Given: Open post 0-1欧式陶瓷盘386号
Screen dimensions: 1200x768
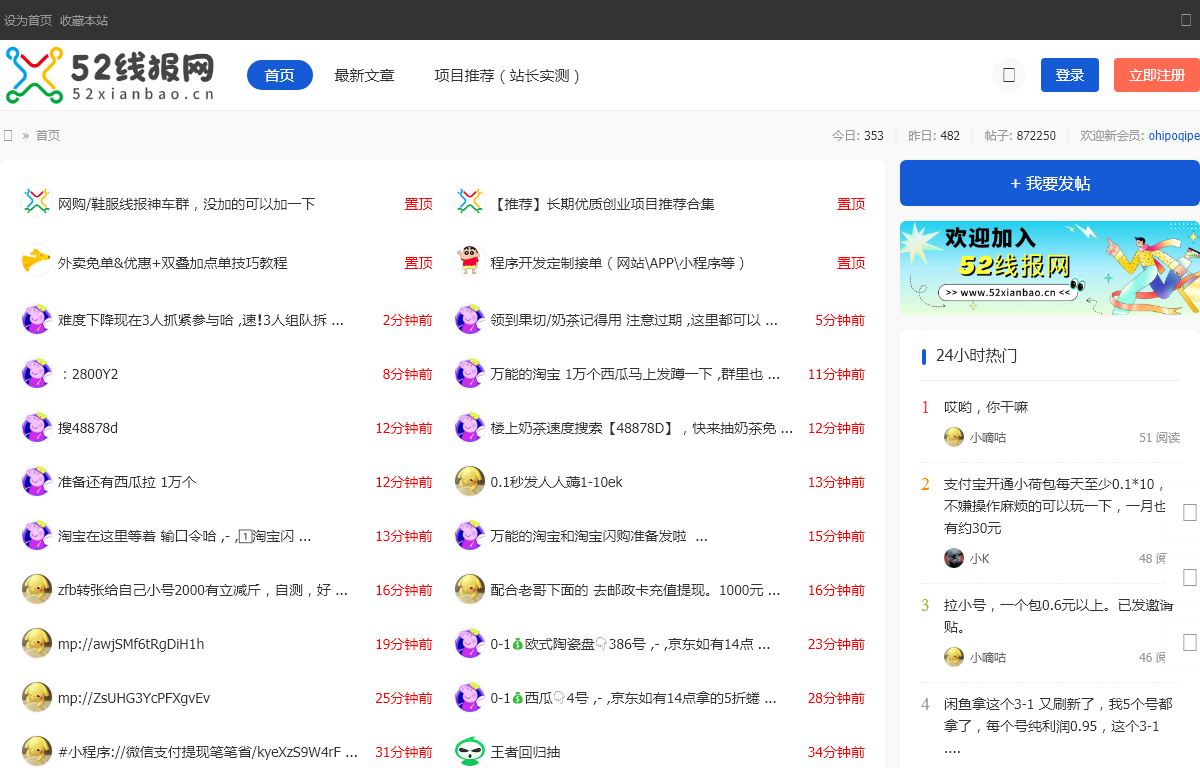Looking at the screenshot, I should (x=631, y=644).
